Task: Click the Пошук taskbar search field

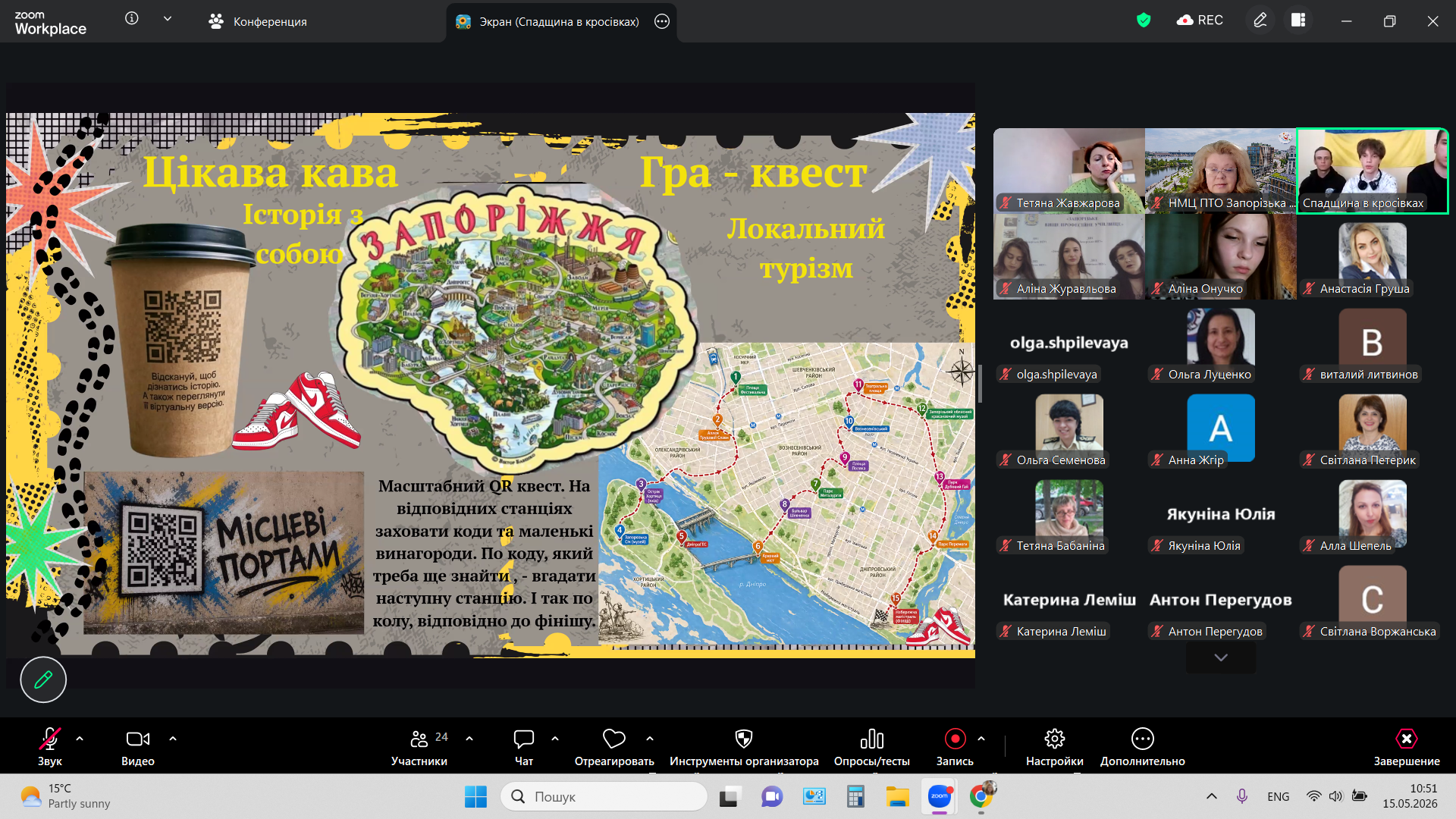Action: (x=604, y=796)
